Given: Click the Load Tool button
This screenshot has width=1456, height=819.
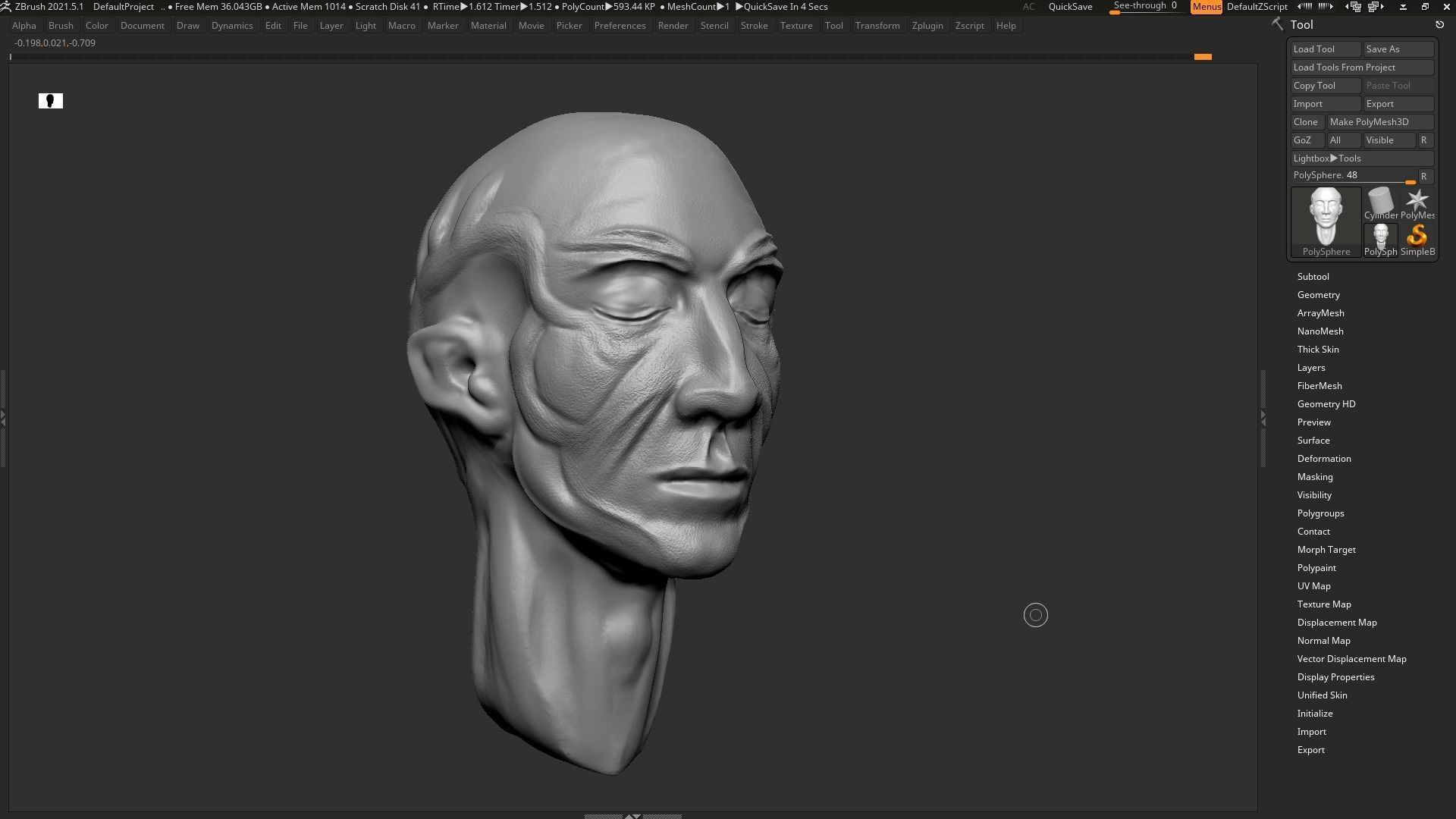Looking at the screenshot, I should [x=1326, y=49].
